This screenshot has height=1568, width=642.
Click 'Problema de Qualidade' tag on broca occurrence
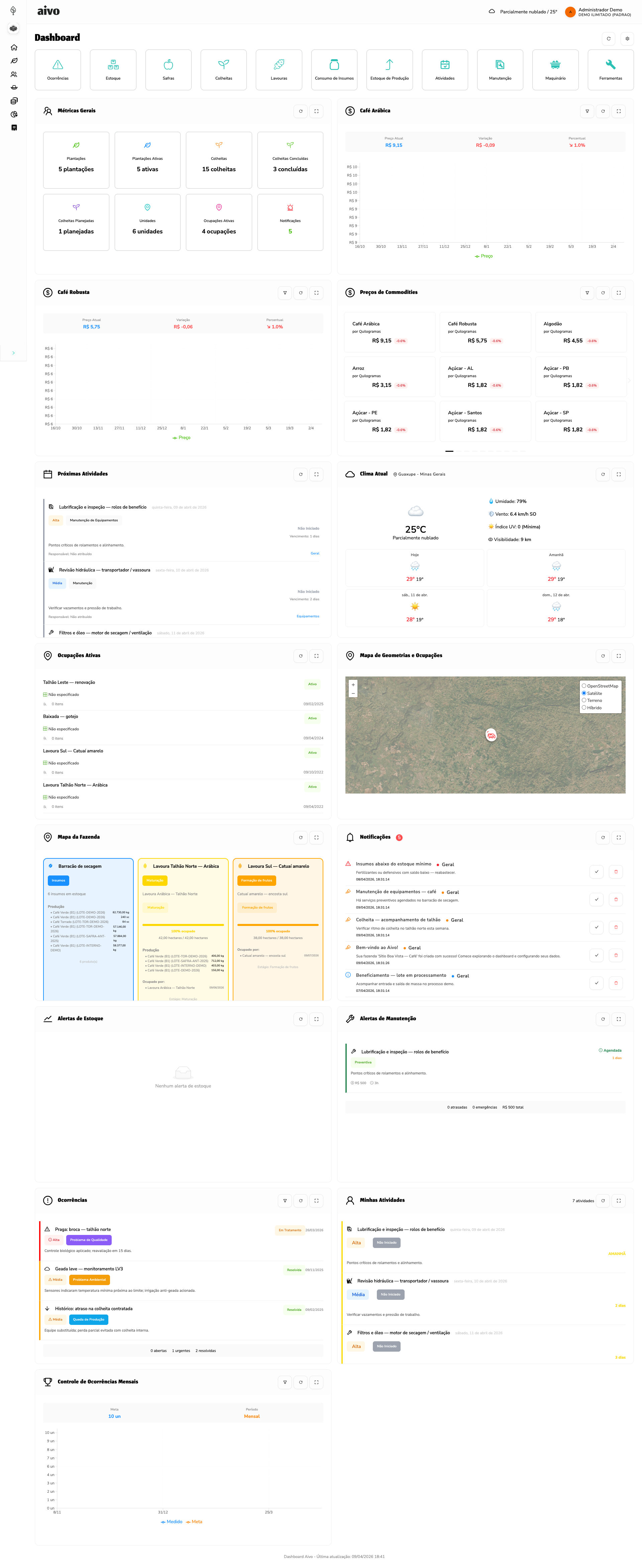pyautogui.click(x=89, y=1240)
